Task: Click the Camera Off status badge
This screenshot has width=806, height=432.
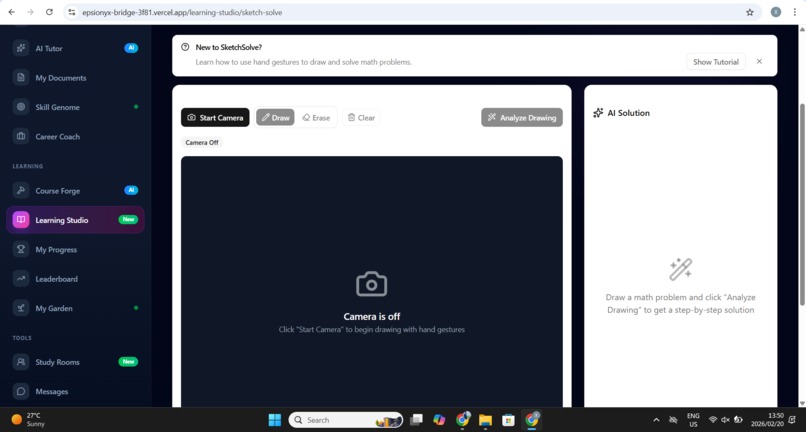Action: 202,142
